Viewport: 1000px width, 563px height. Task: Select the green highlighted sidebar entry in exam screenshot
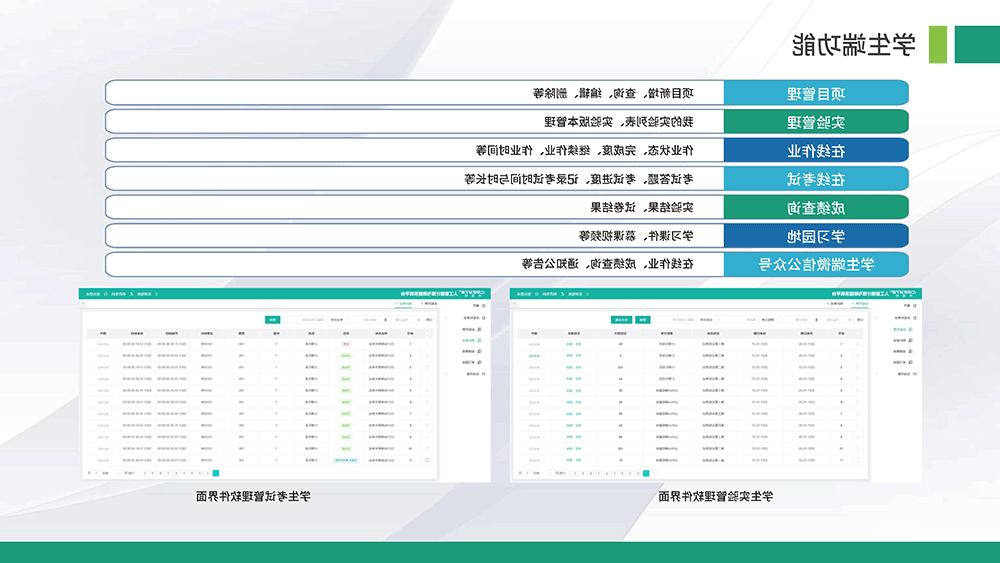point(472,340)
